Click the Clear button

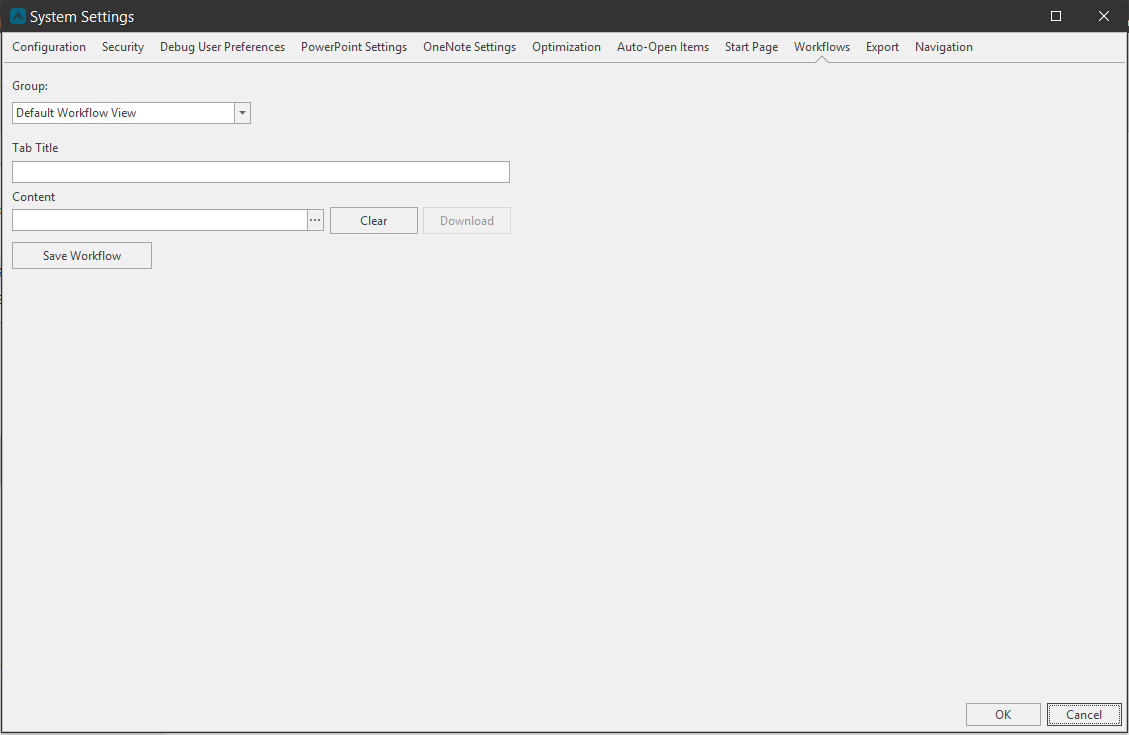(x=374, y=221)
